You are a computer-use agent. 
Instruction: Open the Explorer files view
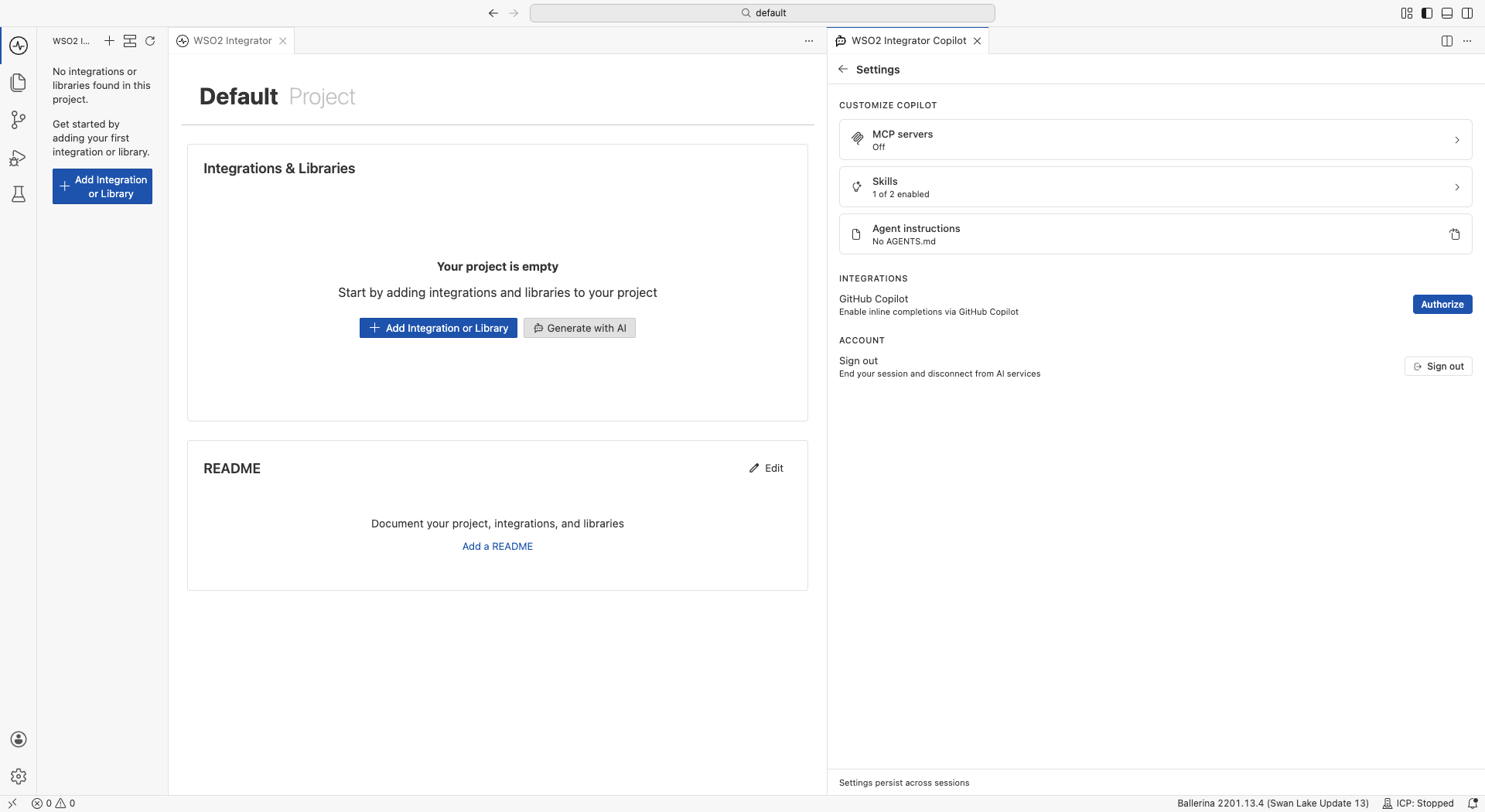[19, 83]
